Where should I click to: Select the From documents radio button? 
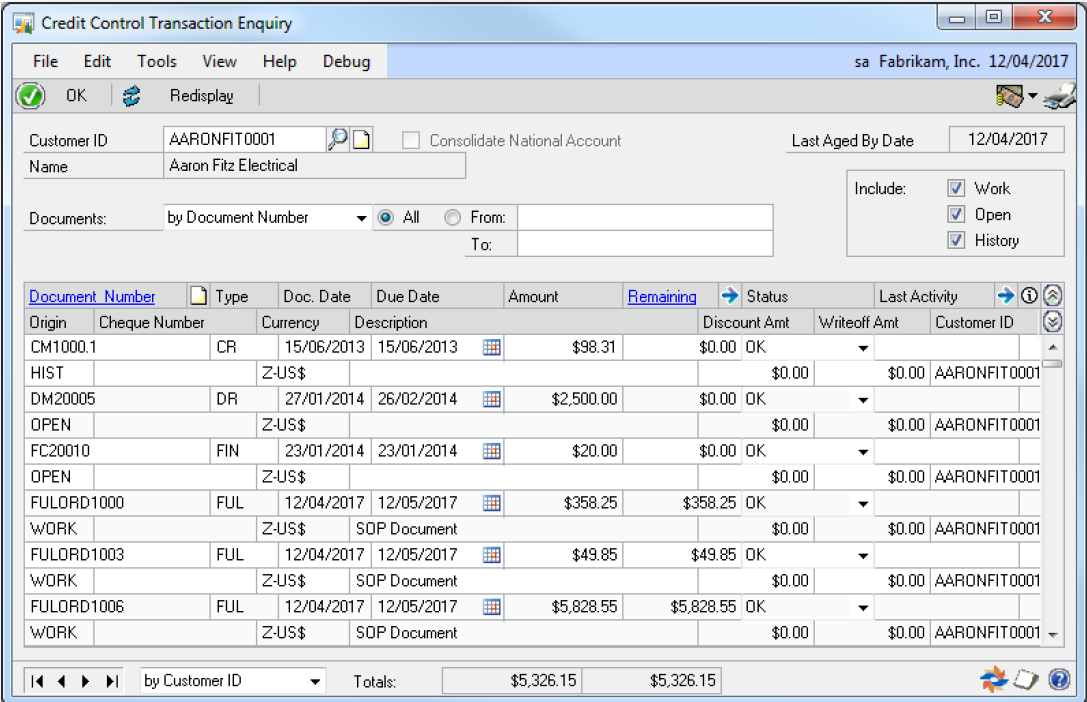[453, 217]
